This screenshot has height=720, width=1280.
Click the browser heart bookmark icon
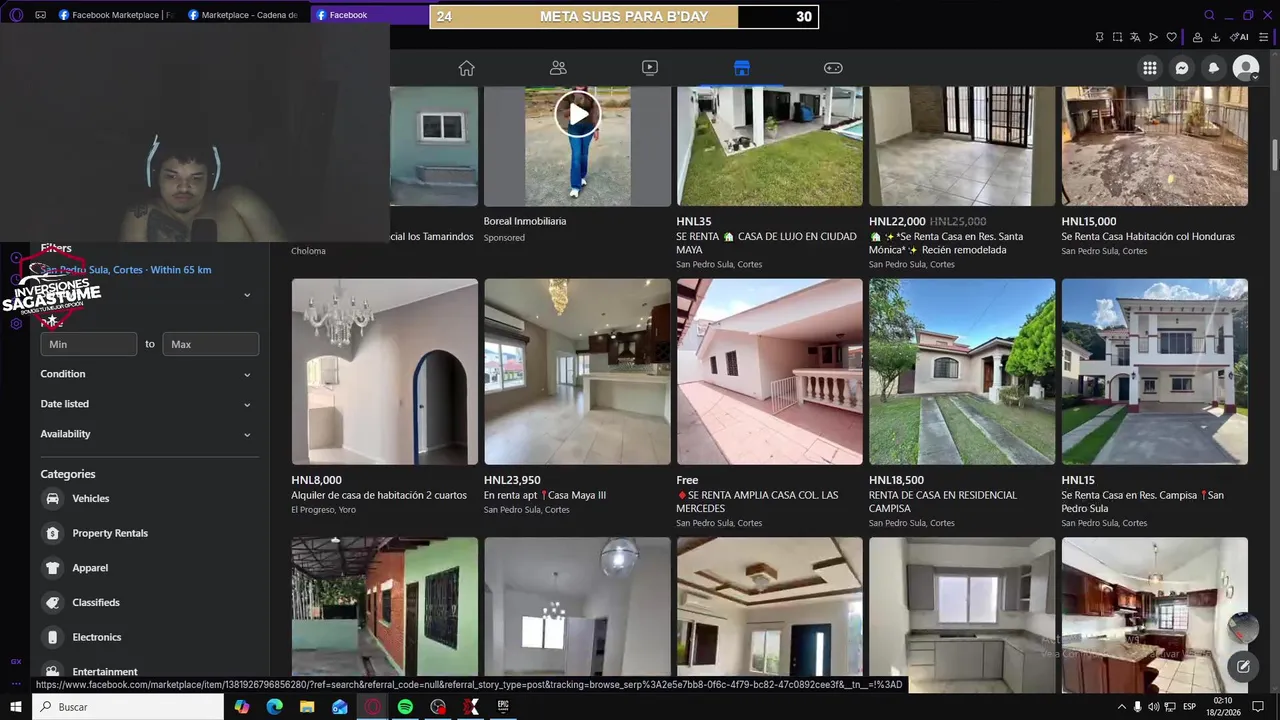click(x=1172, y=37)
